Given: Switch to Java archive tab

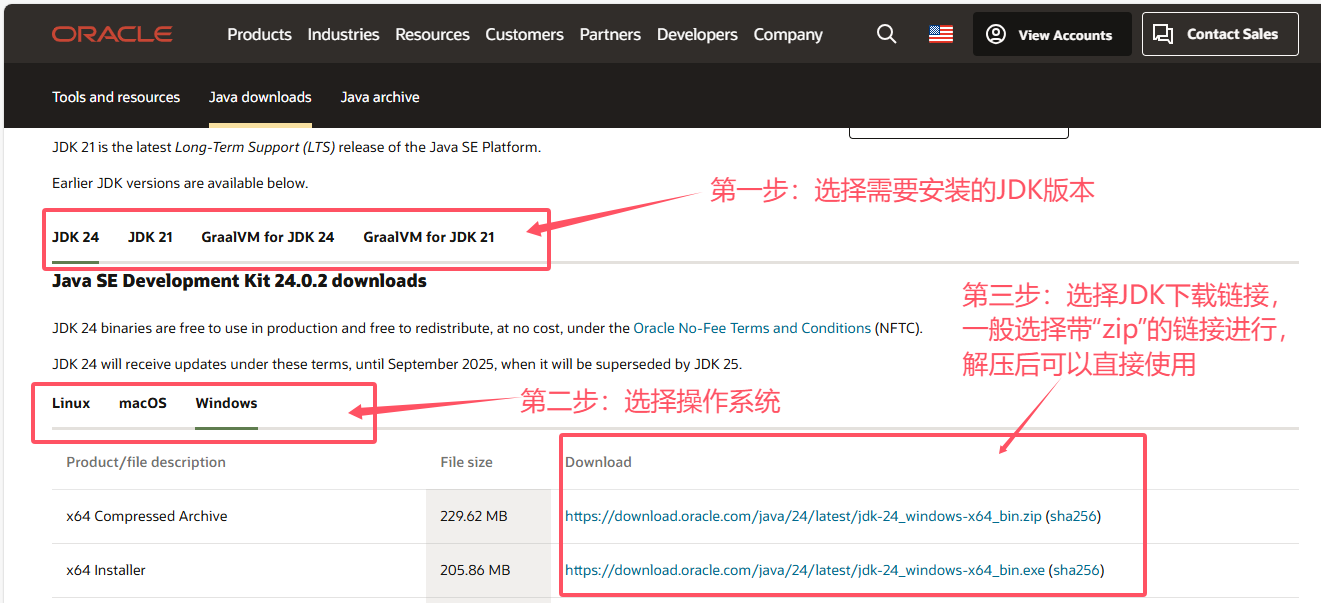Looking at the screenshot, I should coord(380,97).
